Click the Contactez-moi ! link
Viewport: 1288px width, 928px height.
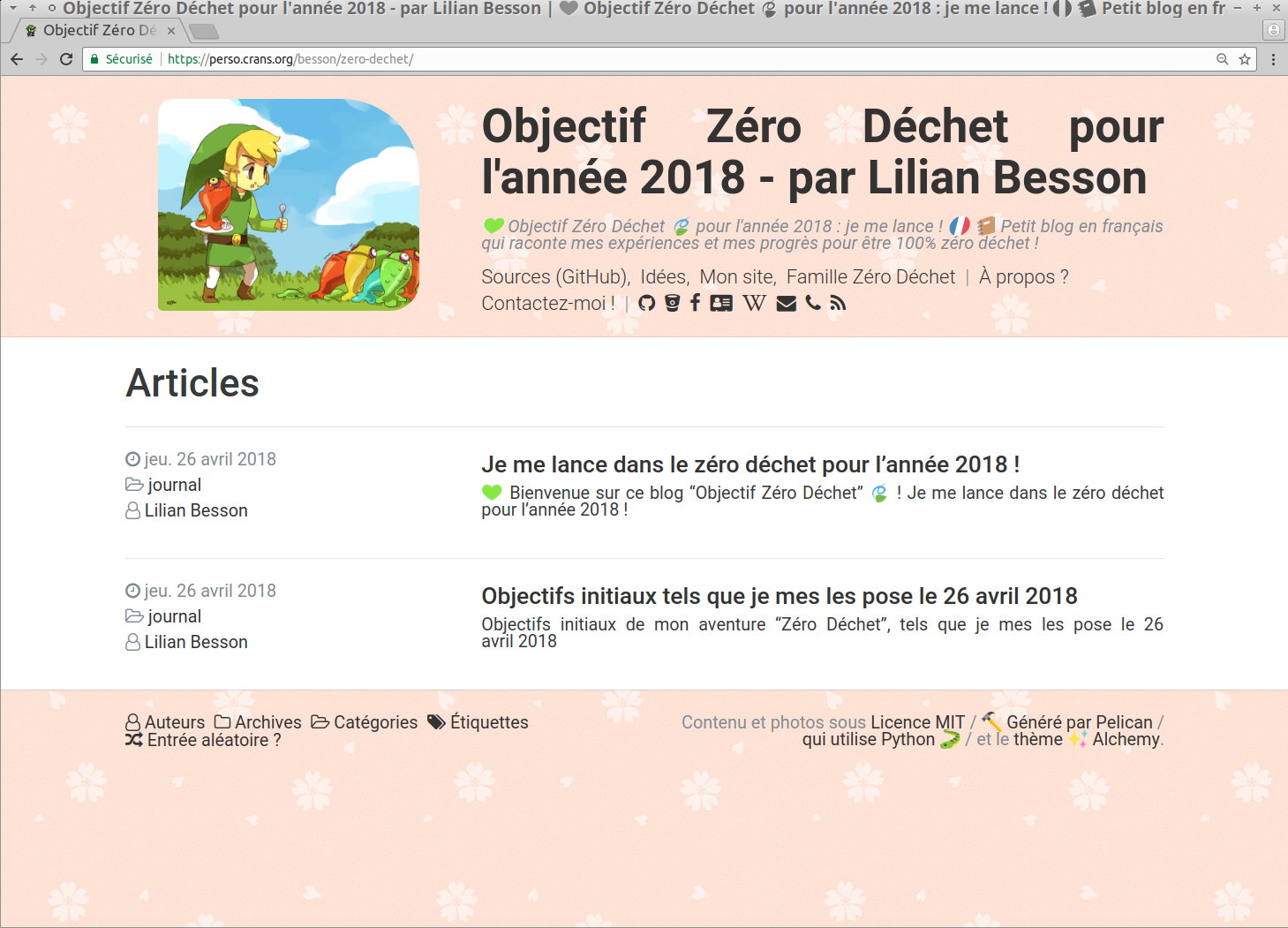click(548, 304)
